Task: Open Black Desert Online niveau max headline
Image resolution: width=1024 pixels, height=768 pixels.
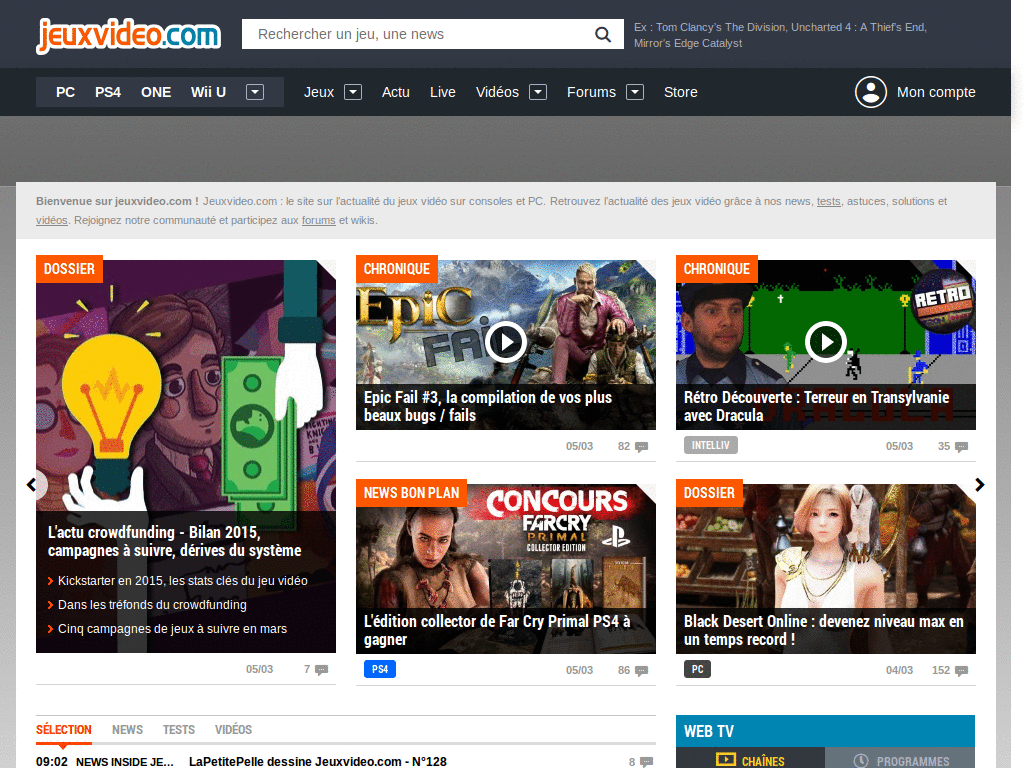Action: coord(824,630)
